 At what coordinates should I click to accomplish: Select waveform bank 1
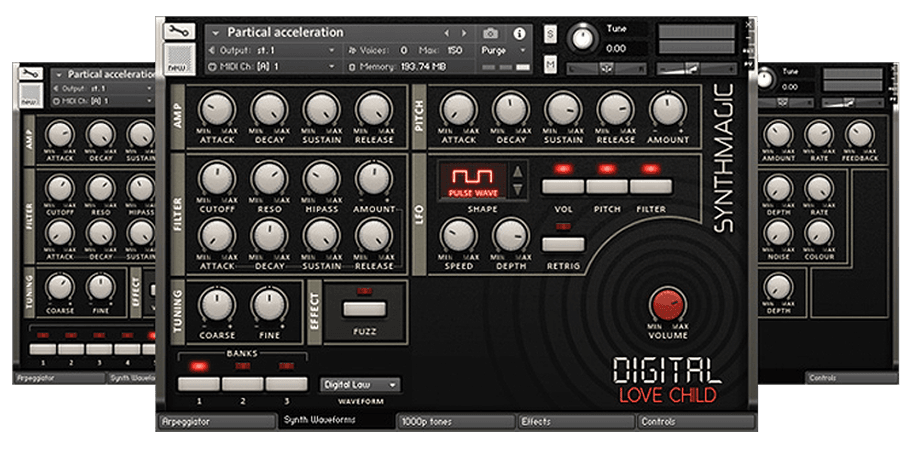click(x=199, y=384)
